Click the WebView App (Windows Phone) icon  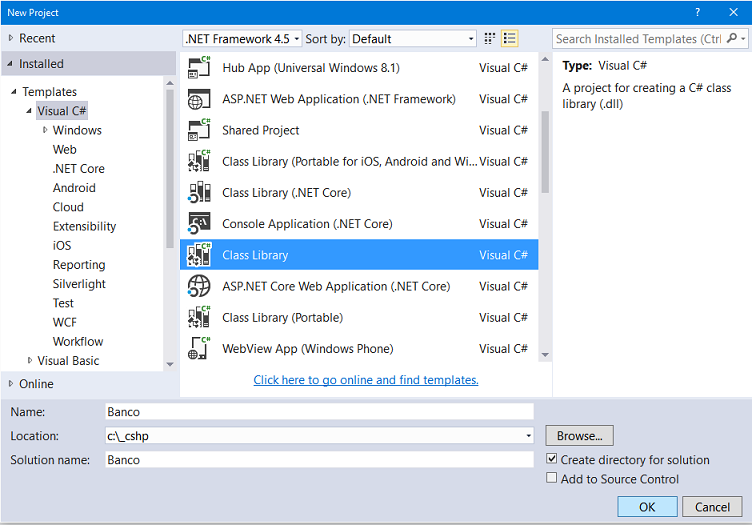199,349
